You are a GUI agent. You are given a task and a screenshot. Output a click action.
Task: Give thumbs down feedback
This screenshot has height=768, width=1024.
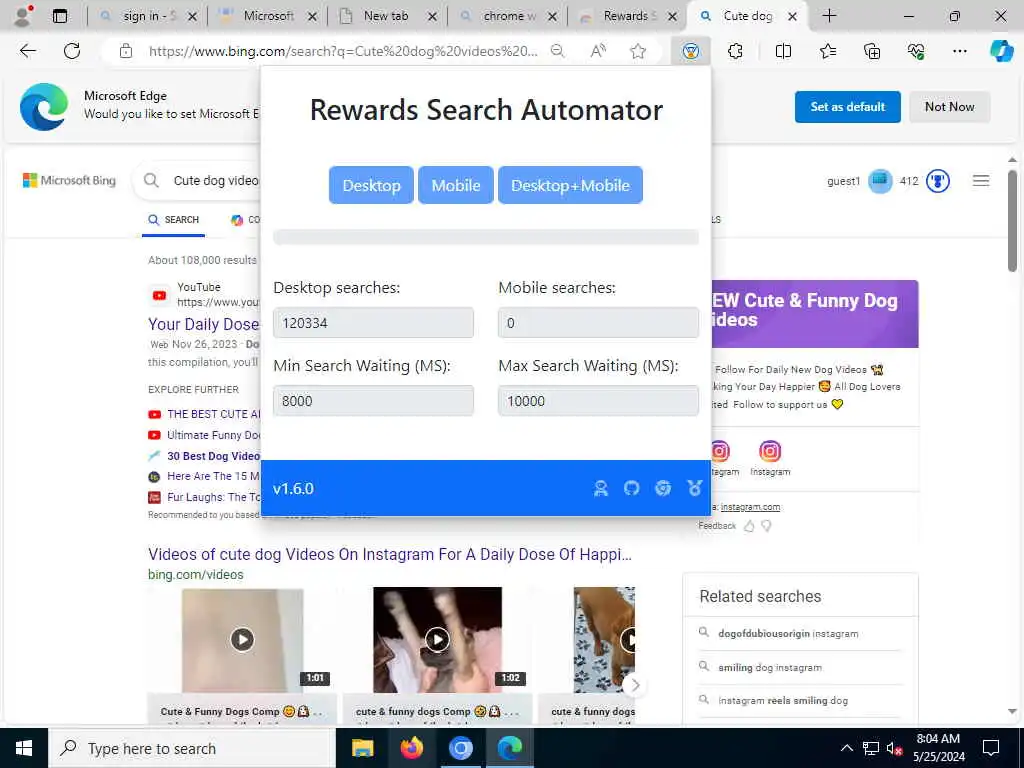coord(767,526)
